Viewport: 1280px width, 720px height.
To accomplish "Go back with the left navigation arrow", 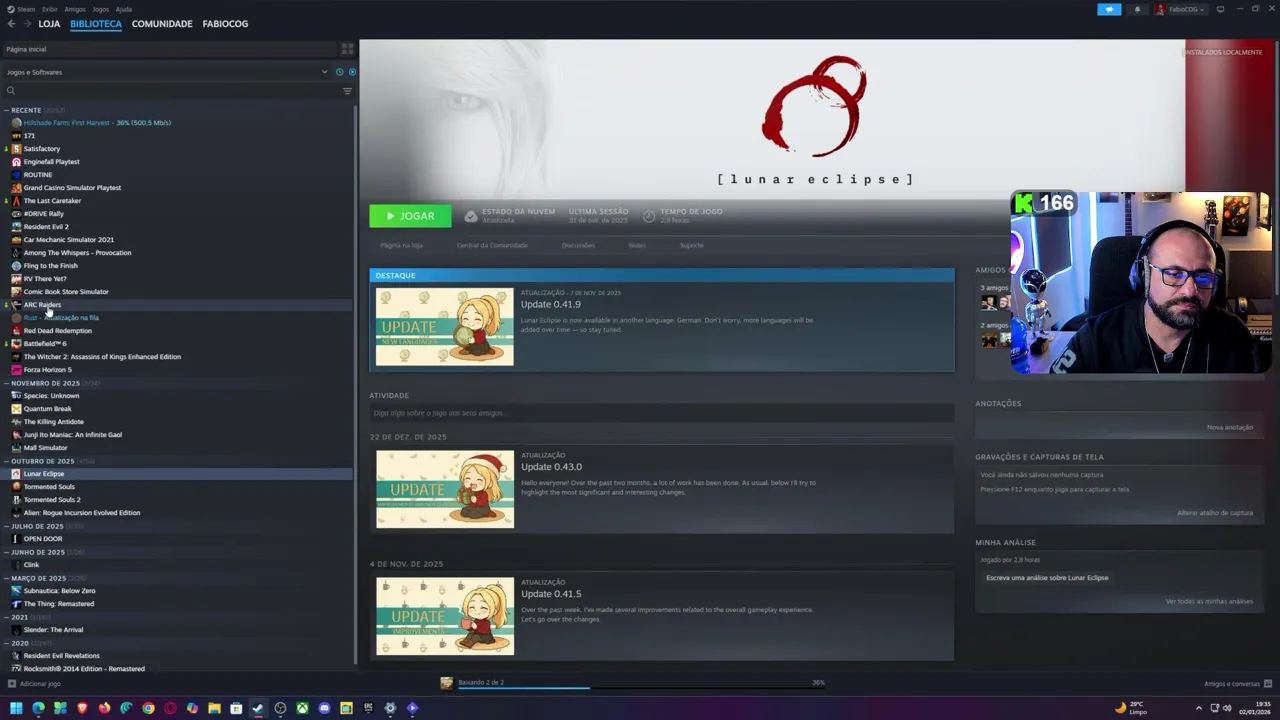I will [11, 24].
